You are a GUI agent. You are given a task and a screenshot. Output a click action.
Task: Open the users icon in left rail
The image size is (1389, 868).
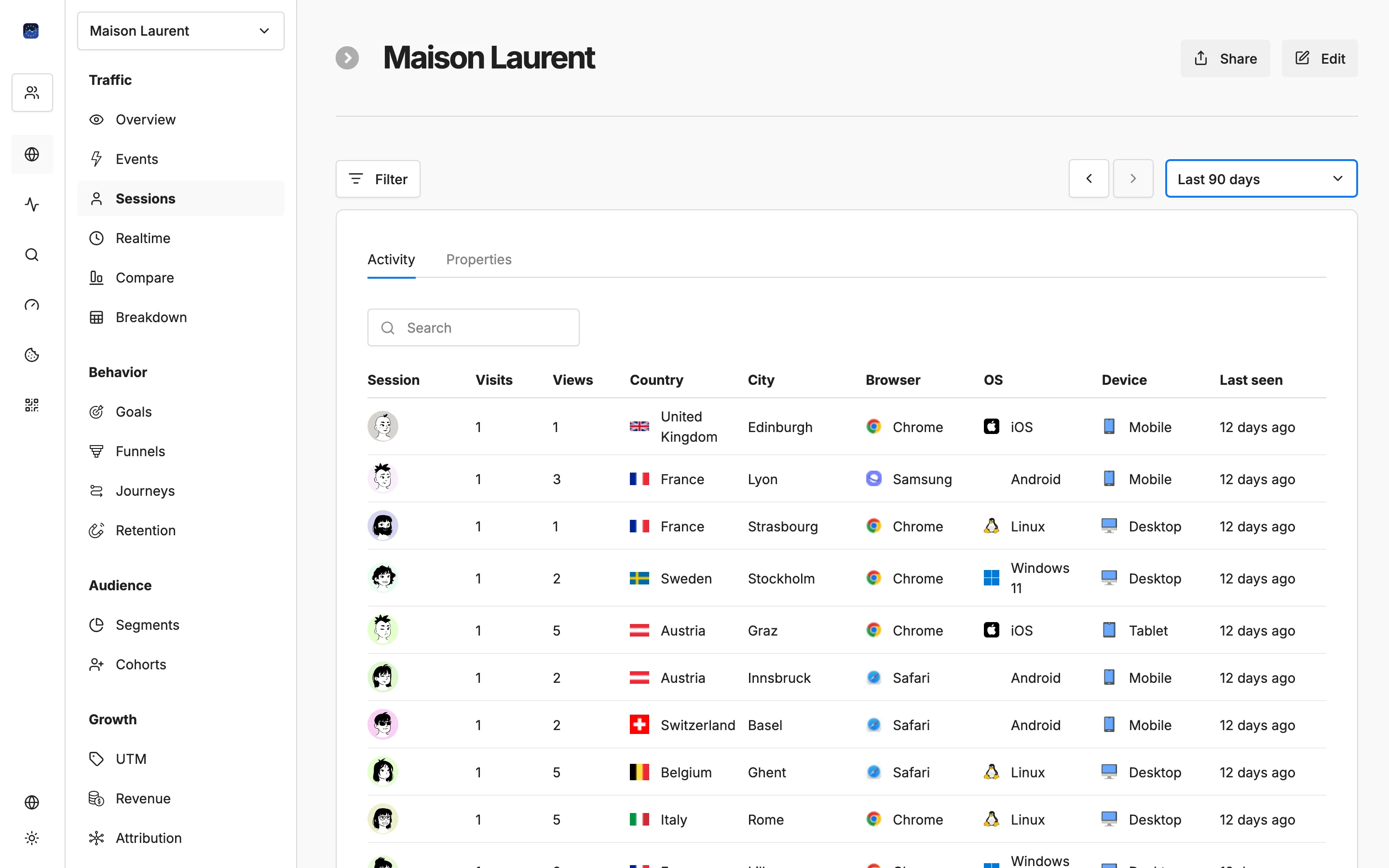pos(32,93)
